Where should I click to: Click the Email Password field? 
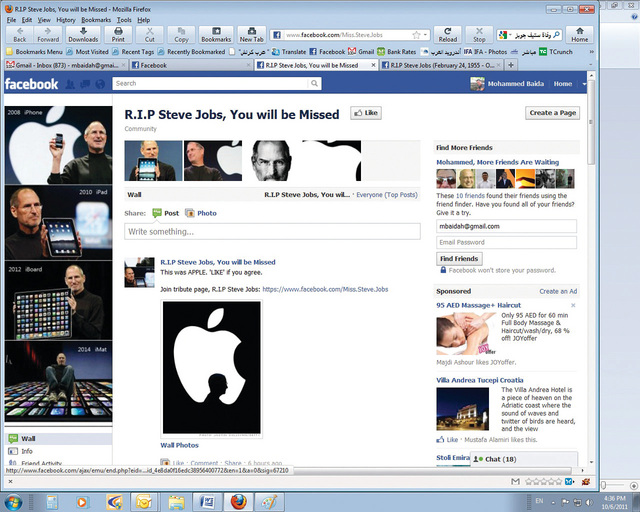tap(507, 242)
